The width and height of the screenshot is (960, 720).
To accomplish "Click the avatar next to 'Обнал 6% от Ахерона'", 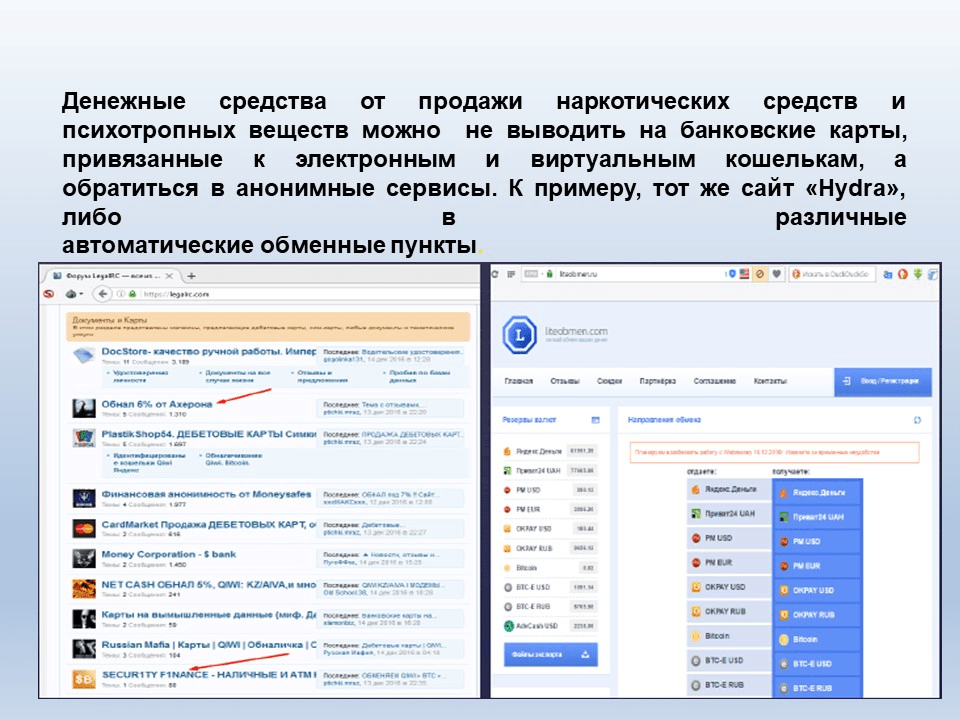I will [84, 408].
